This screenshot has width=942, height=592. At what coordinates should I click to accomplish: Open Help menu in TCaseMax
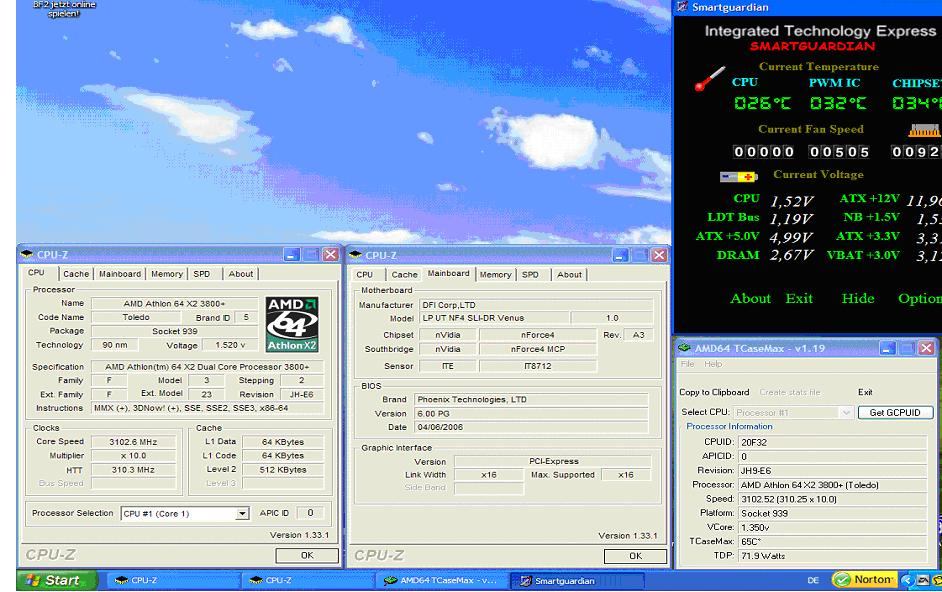pos(713,364)
